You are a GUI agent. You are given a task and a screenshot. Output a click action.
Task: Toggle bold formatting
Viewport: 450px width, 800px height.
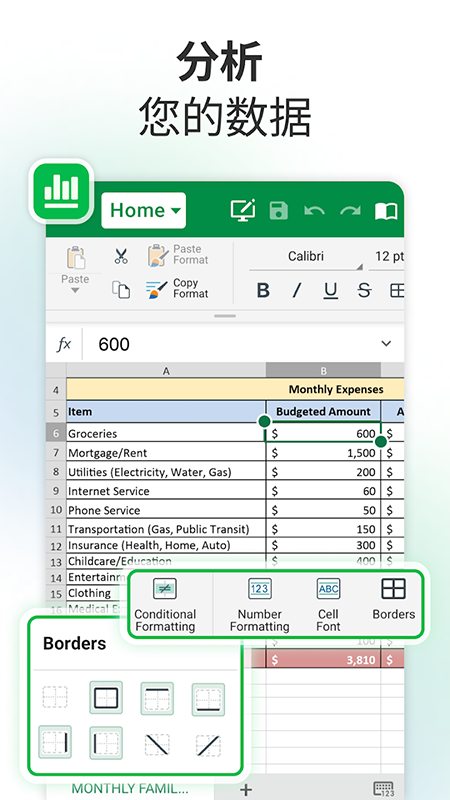pyautogui.click(x=263, y=290)
